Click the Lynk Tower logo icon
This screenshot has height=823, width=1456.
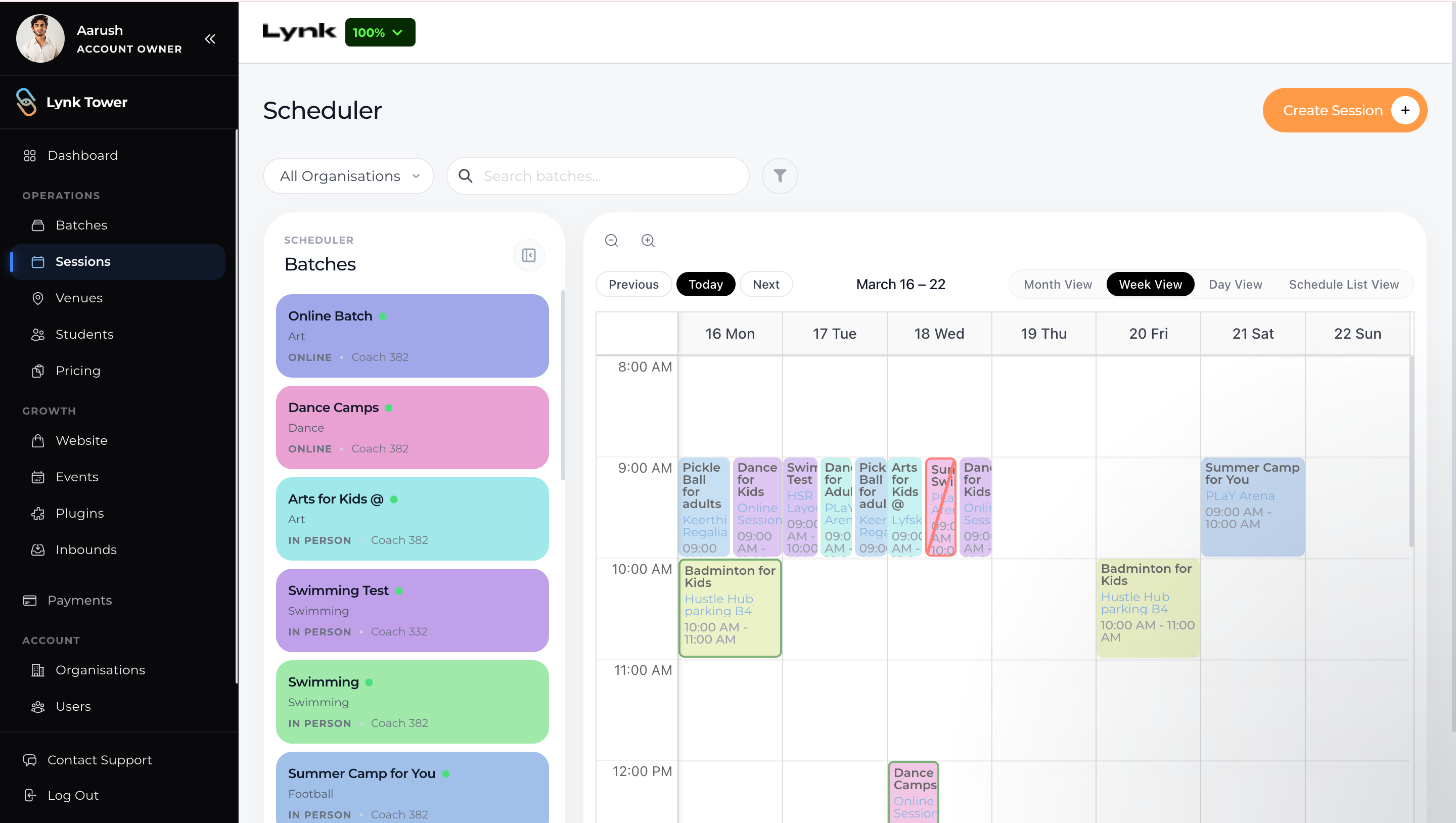27,102
